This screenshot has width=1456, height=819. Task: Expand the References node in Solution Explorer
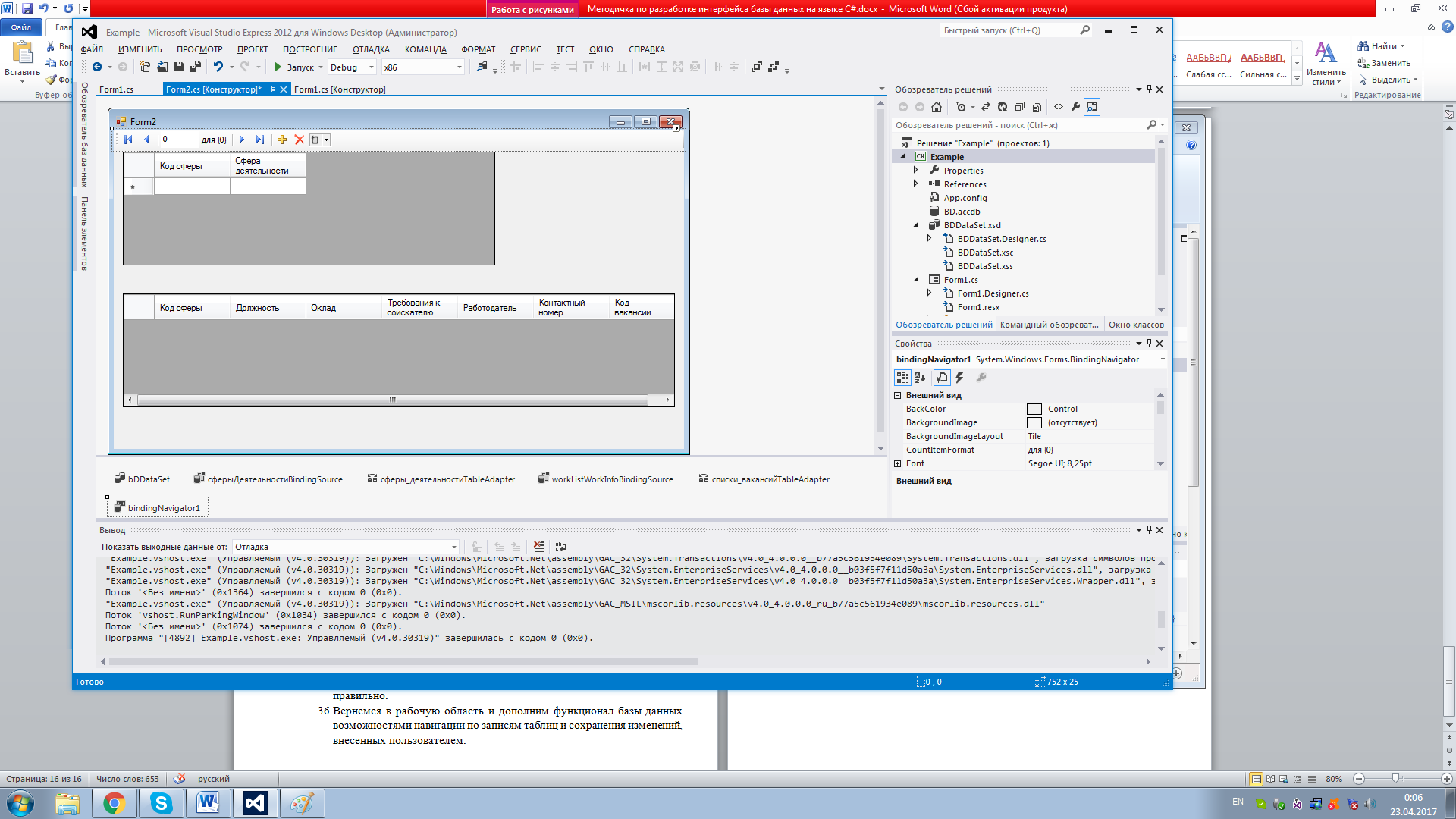pyautogui.click(x=915, y=184)
